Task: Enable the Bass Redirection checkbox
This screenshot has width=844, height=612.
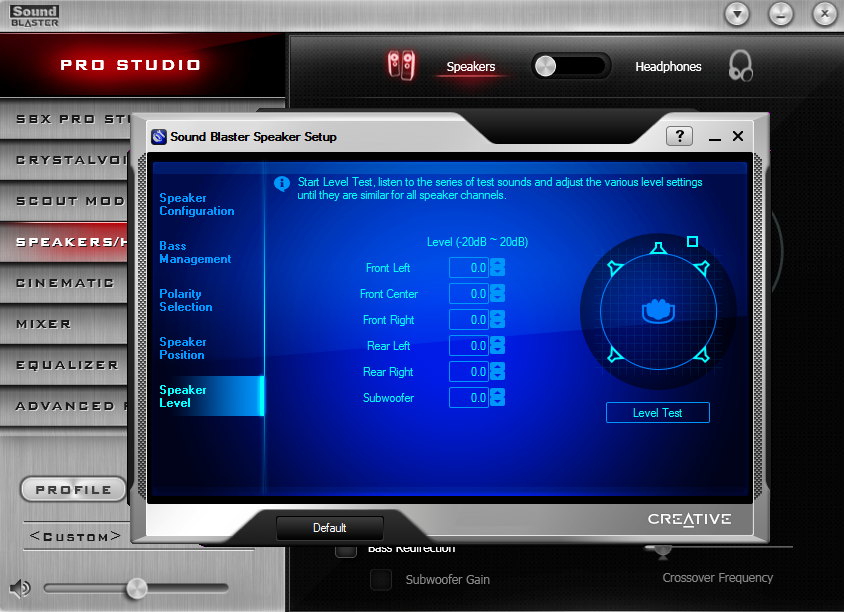Action: [x=345, y=549]
